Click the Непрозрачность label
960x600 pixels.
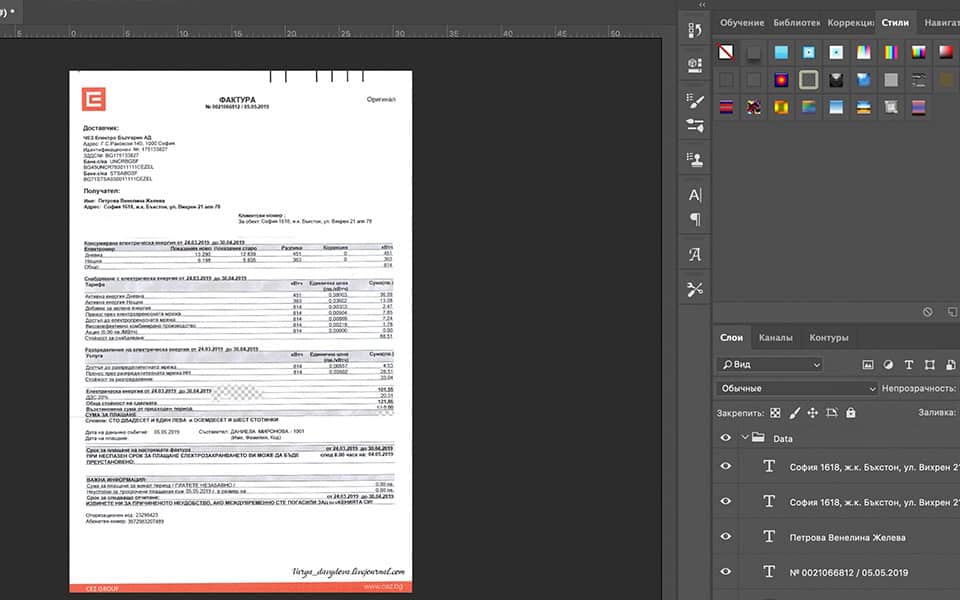[918, 388]
